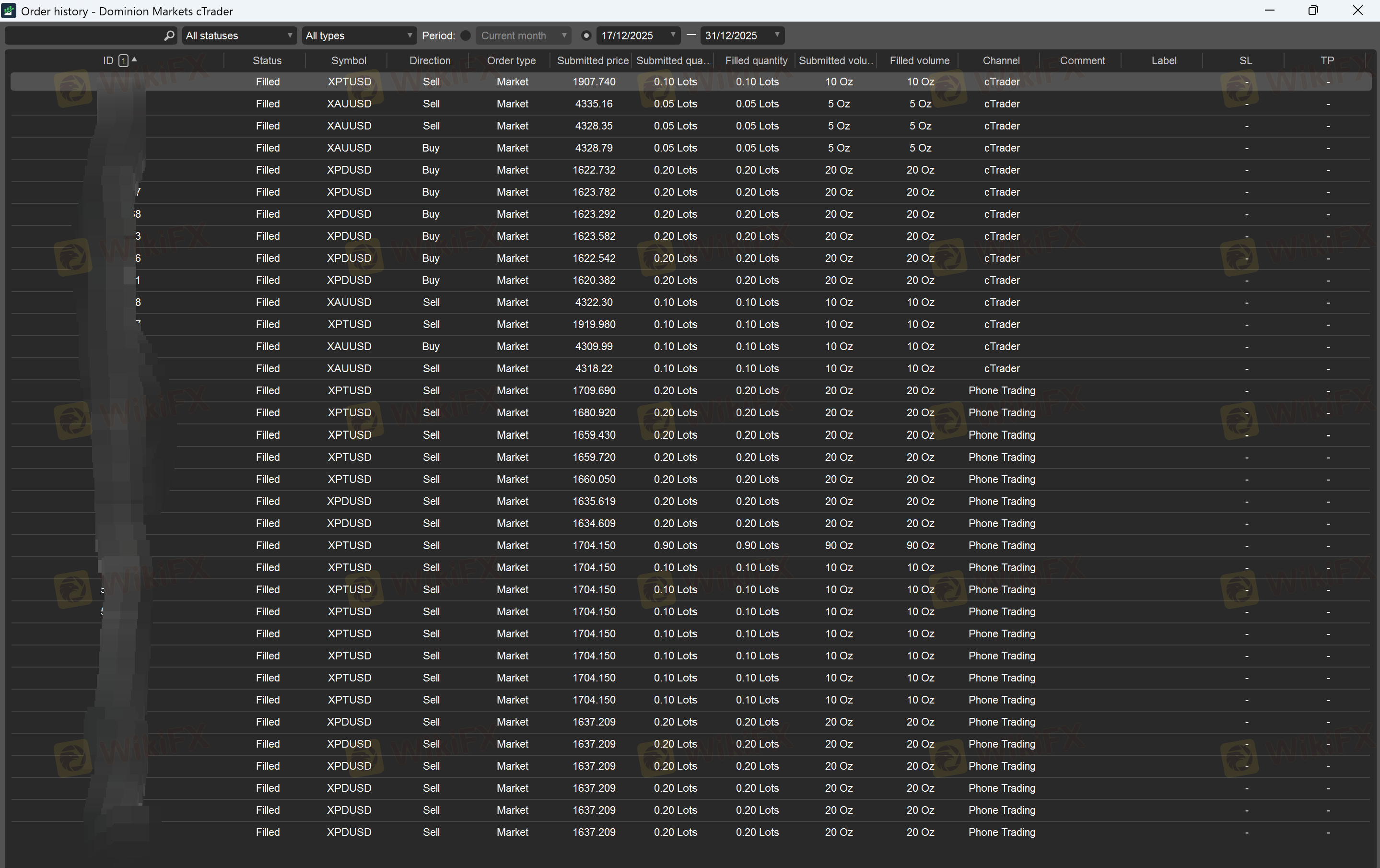The height and width of the screenshot is (868, 1380).
Task: Expand the 31/12/2025 end date picker
Action: click(776, 35)
